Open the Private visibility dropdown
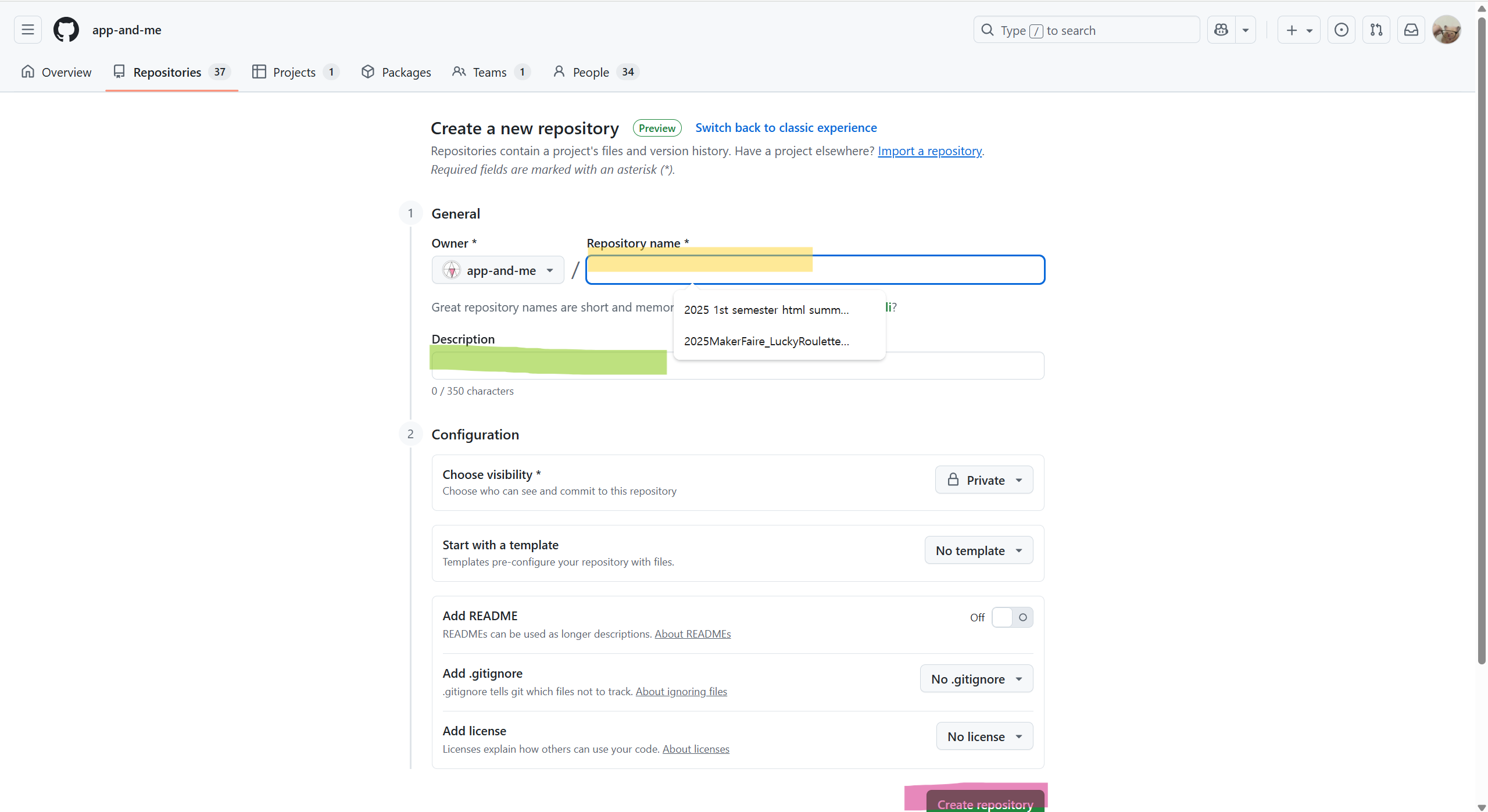This screenshot has width=1488, height=812. click(983, 480)
